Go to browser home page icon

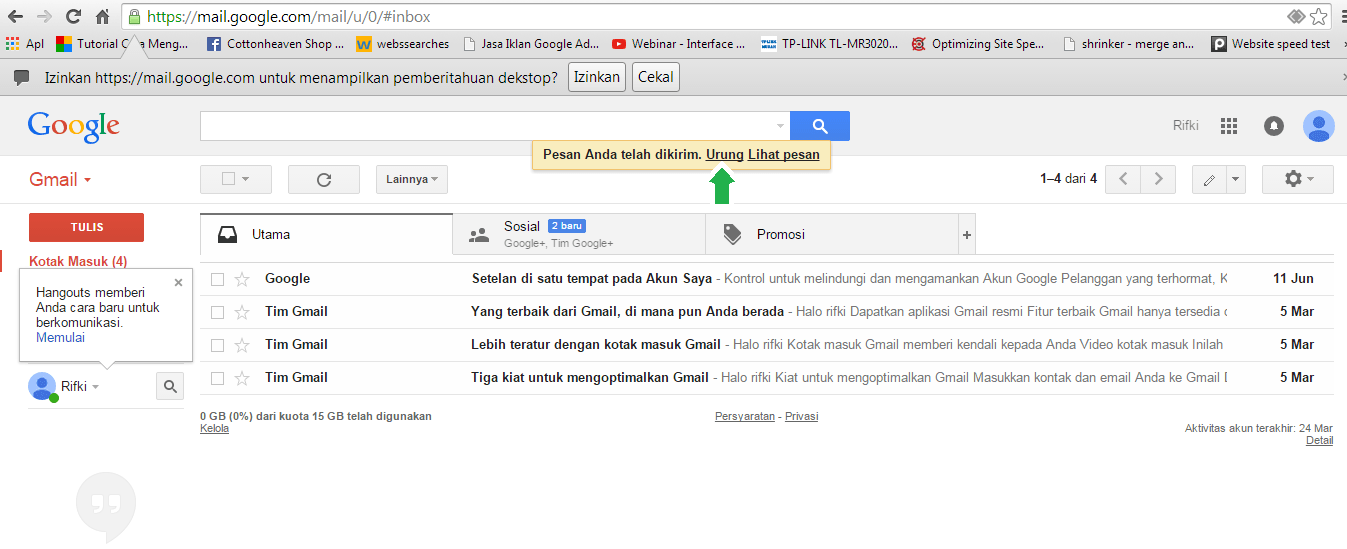pyautogui.click(x=102, y=16)
